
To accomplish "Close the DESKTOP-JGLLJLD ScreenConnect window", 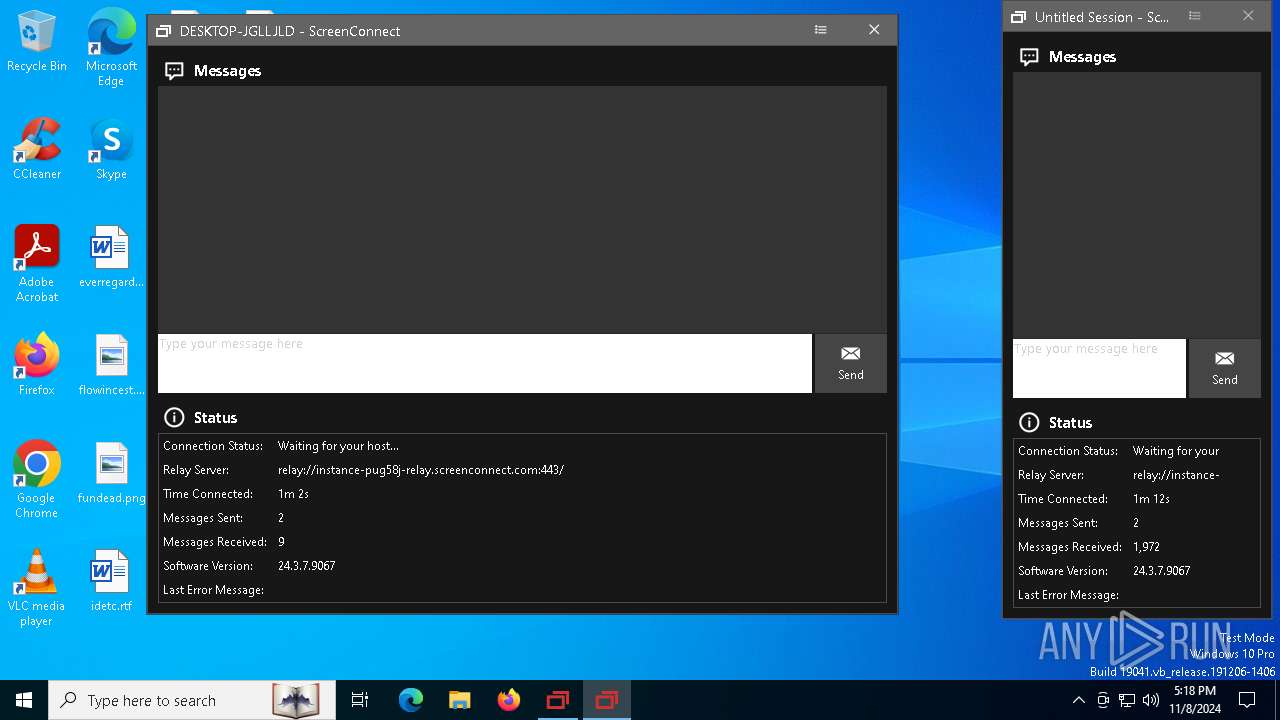I will tap(874, 30).
